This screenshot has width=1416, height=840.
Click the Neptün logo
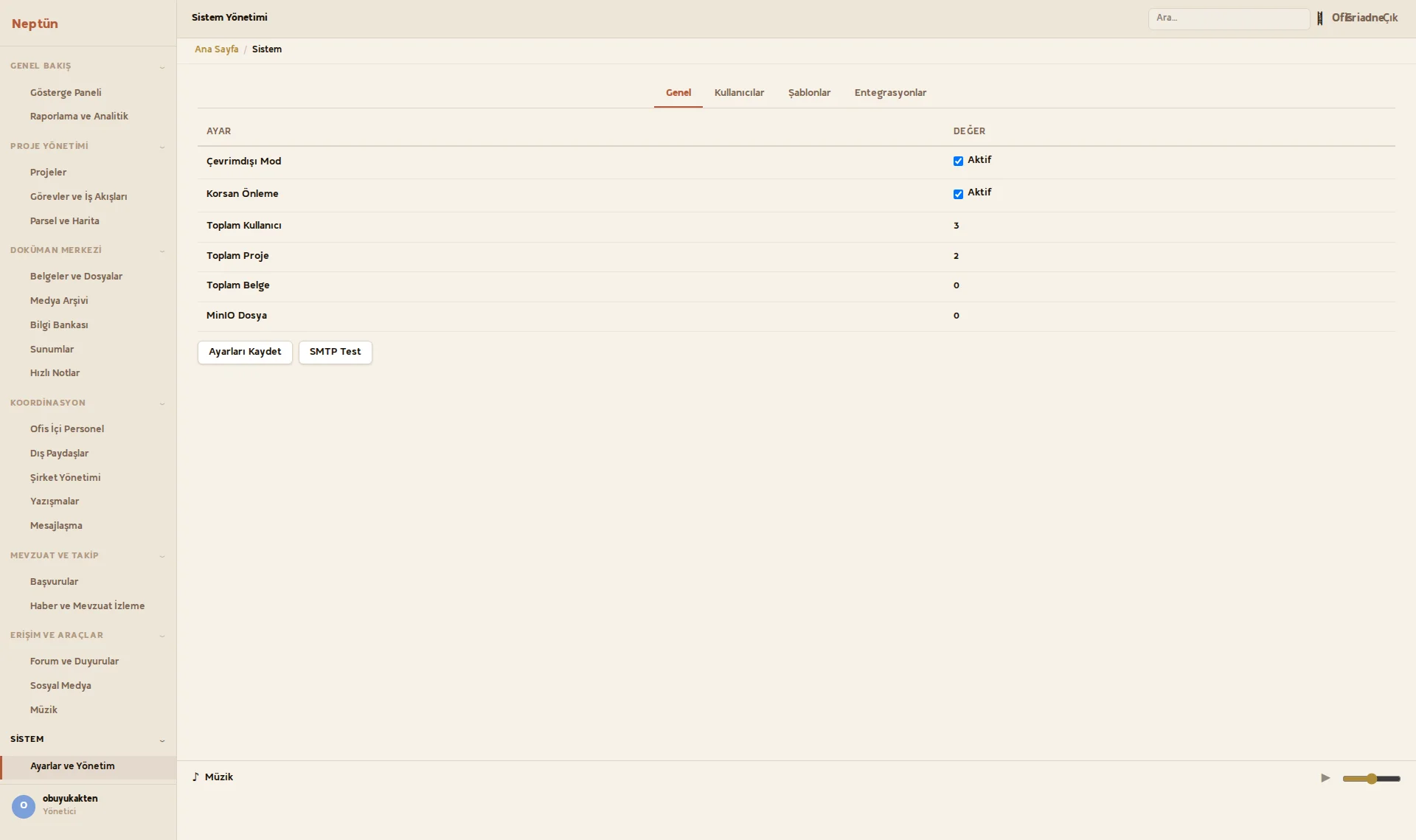coord(35,24)
